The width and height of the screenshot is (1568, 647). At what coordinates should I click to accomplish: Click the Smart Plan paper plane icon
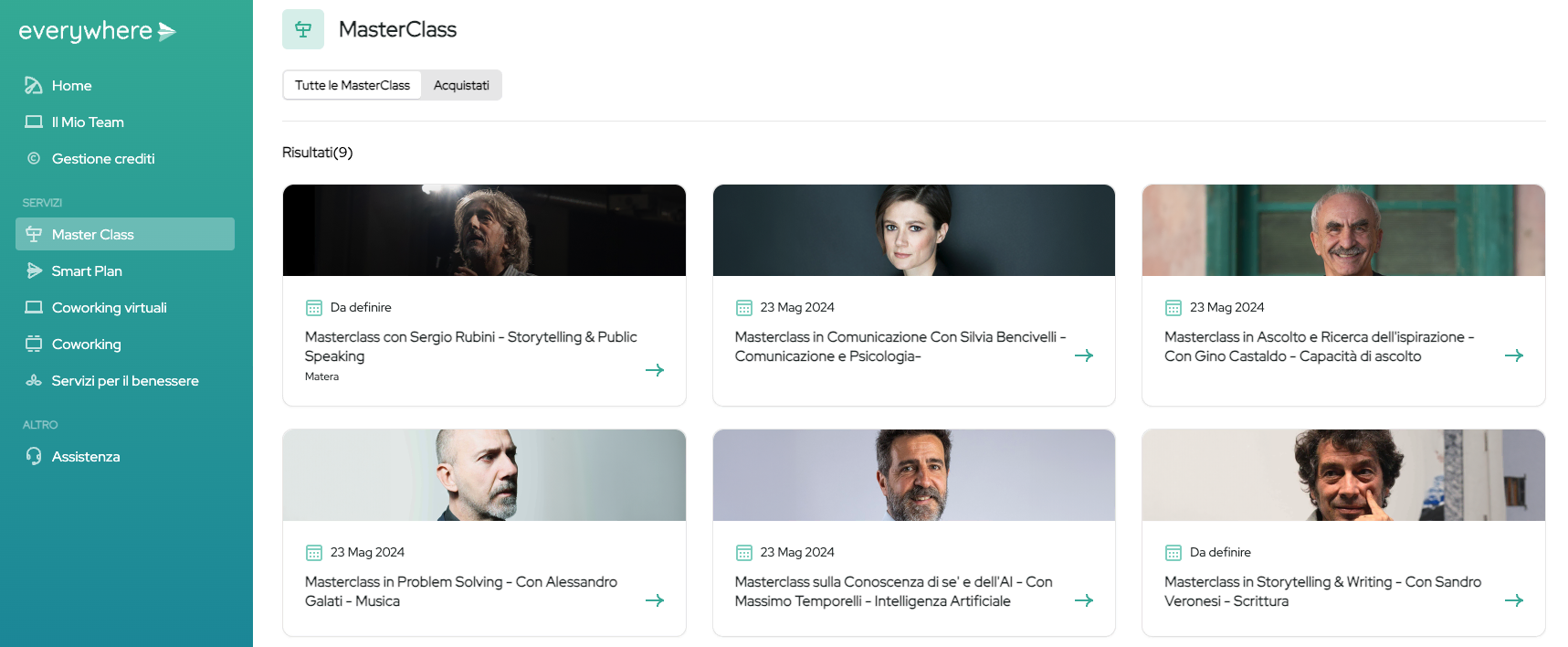tap(34, 270)
